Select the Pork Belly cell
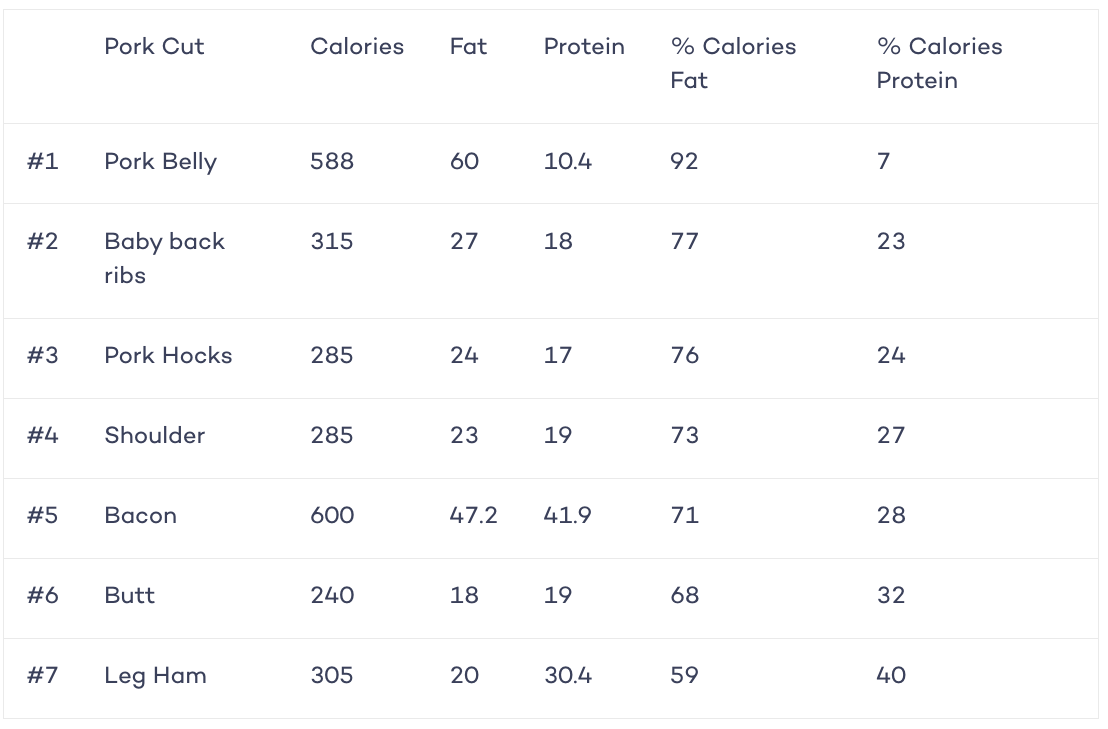Screen dimensions: 1108x729 coord(160,162)
